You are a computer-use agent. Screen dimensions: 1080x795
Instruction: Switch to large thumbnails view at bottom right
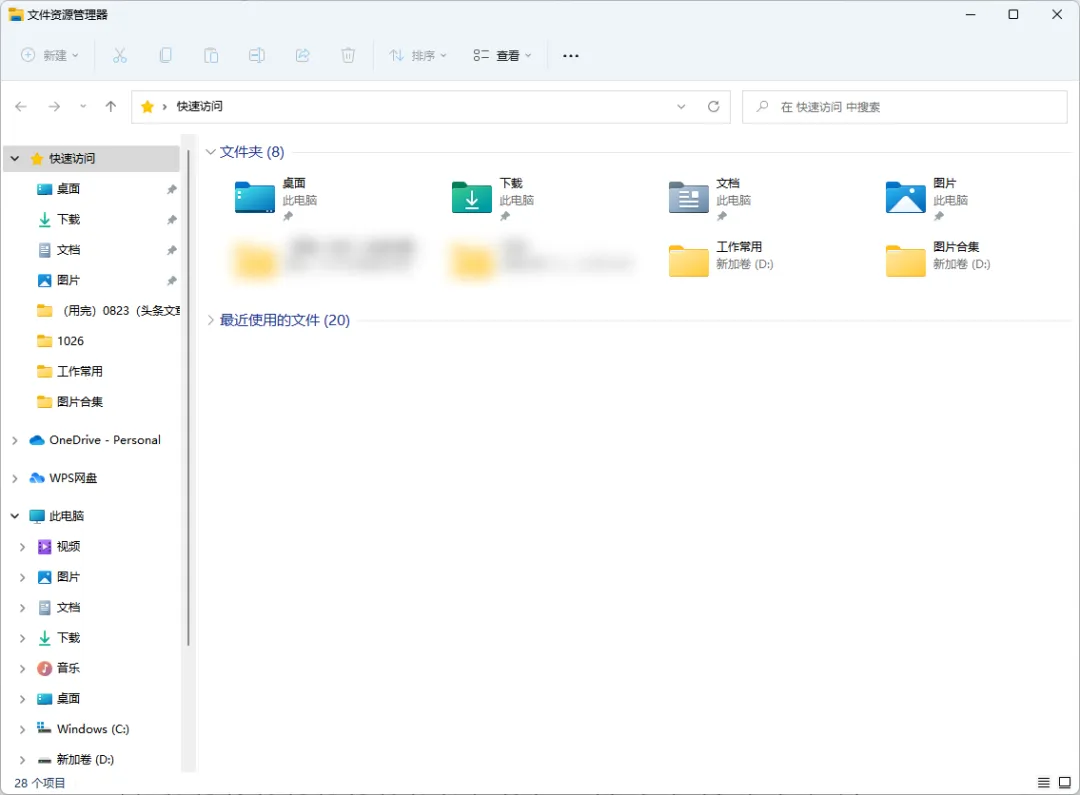1062,781
